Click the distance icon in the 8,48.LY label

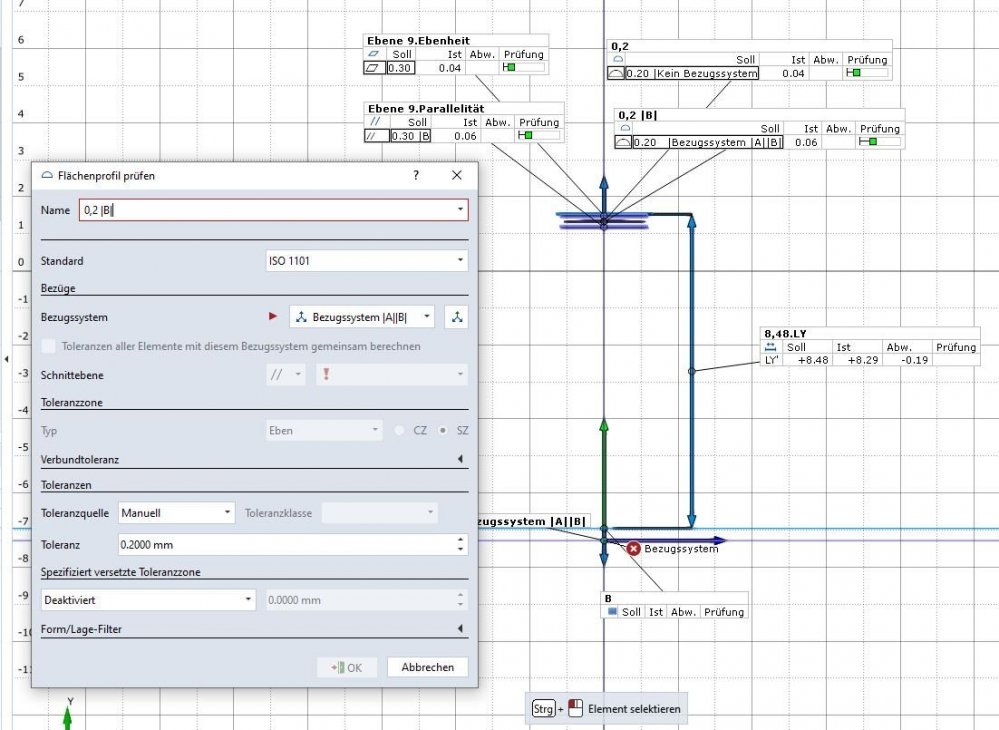point(771,346)
